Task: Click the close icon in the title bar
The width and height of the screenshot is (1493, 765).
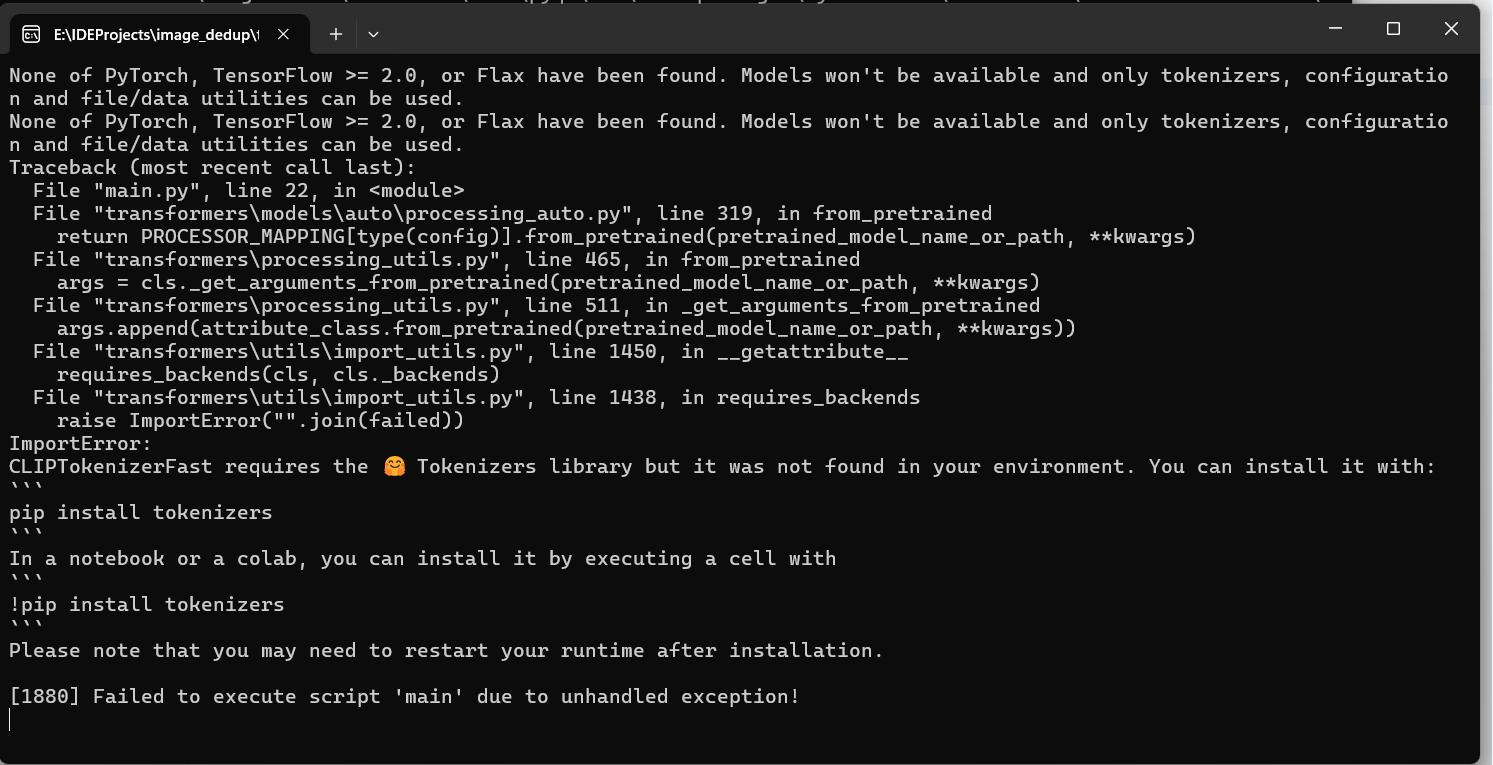Action: (x=1450, y=28)
